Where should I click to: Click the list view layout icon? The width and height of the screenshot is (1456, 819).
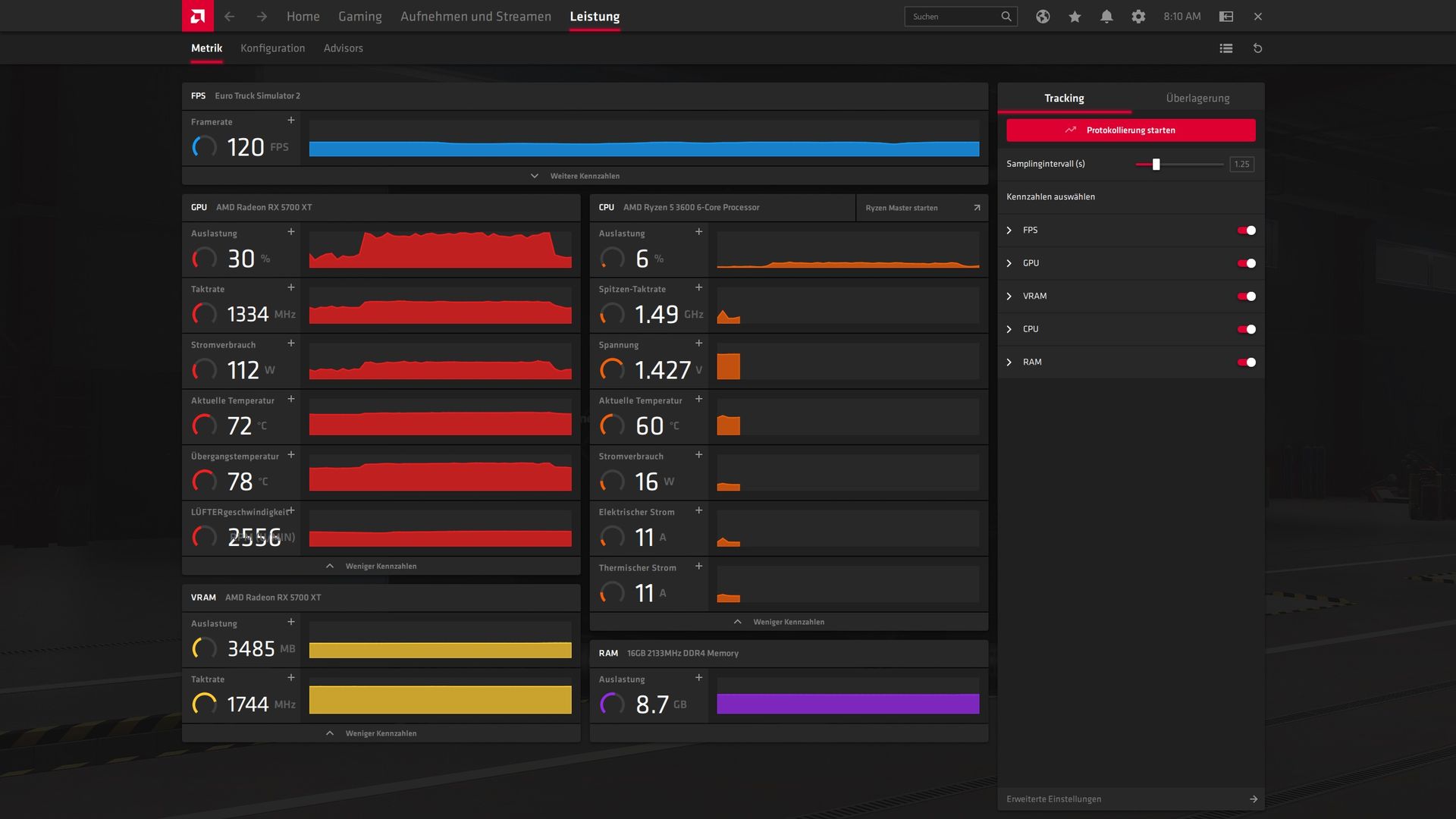point(1225,49)
